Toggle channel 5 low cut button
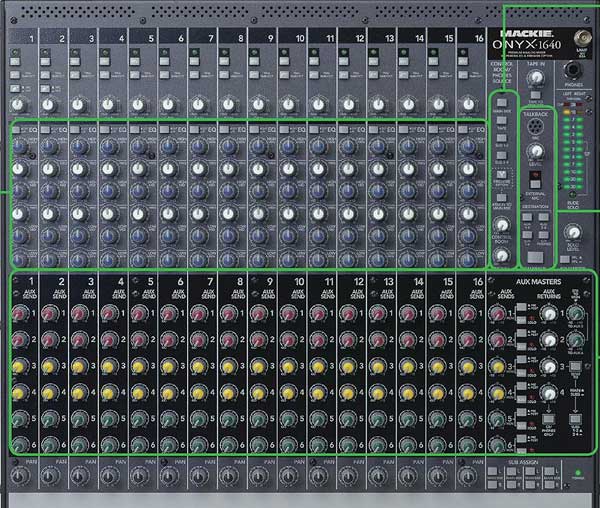The width and height of the screenshot is (600, 508). [x=134, y=75]
